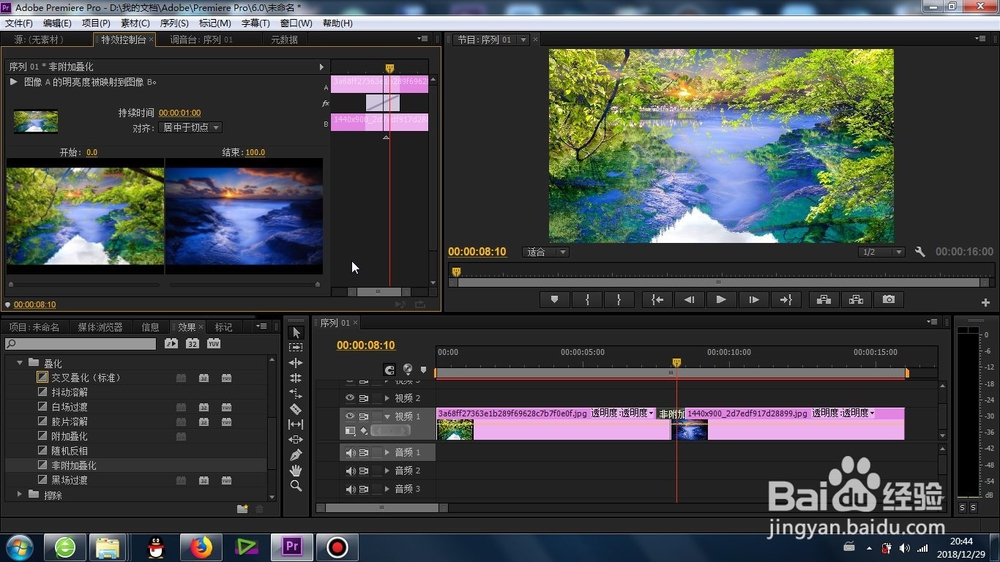
Task: Select the Pen tool
Action: coord(296,455)
